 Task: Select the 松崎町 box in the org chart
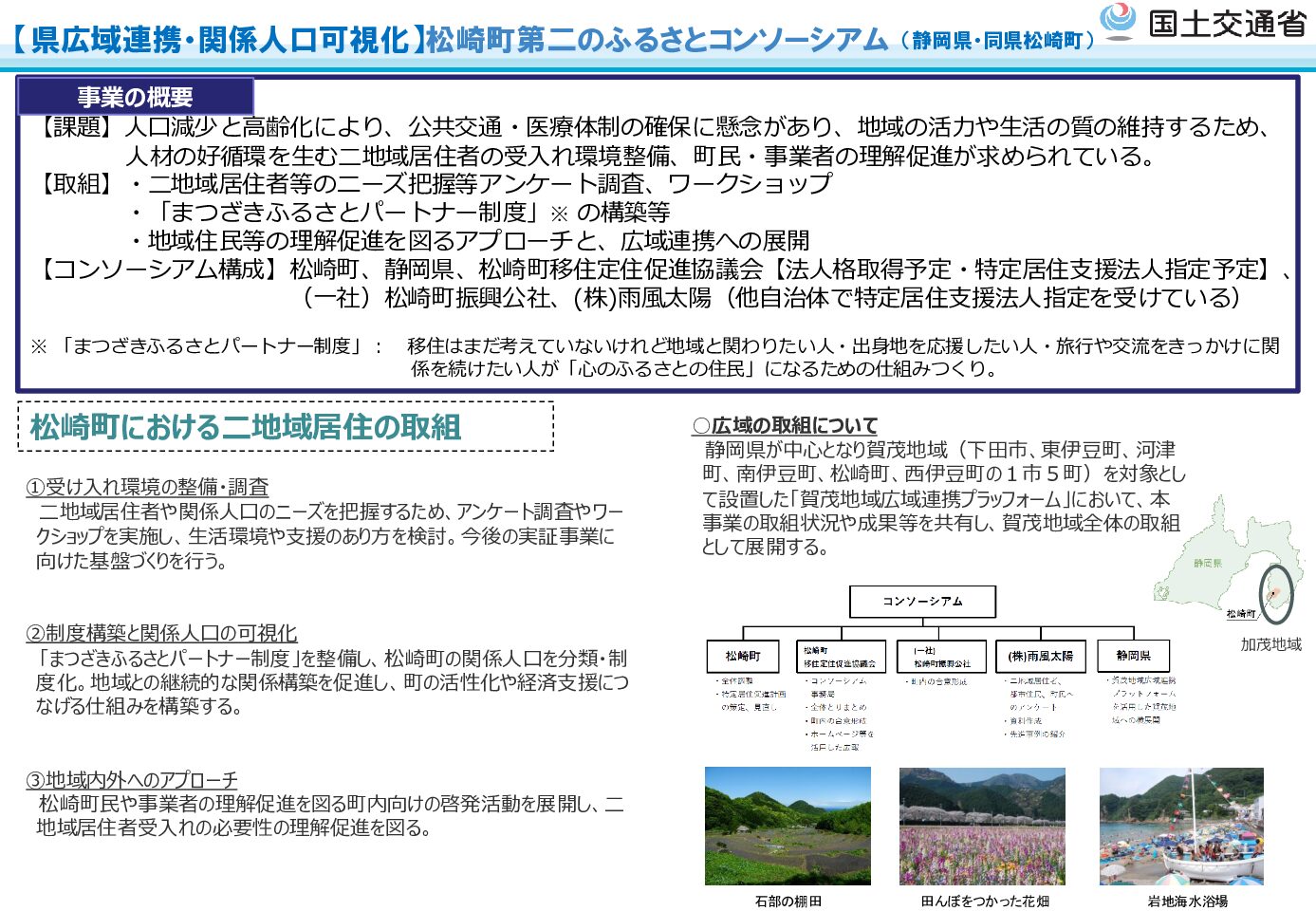[x=743, y=656]
